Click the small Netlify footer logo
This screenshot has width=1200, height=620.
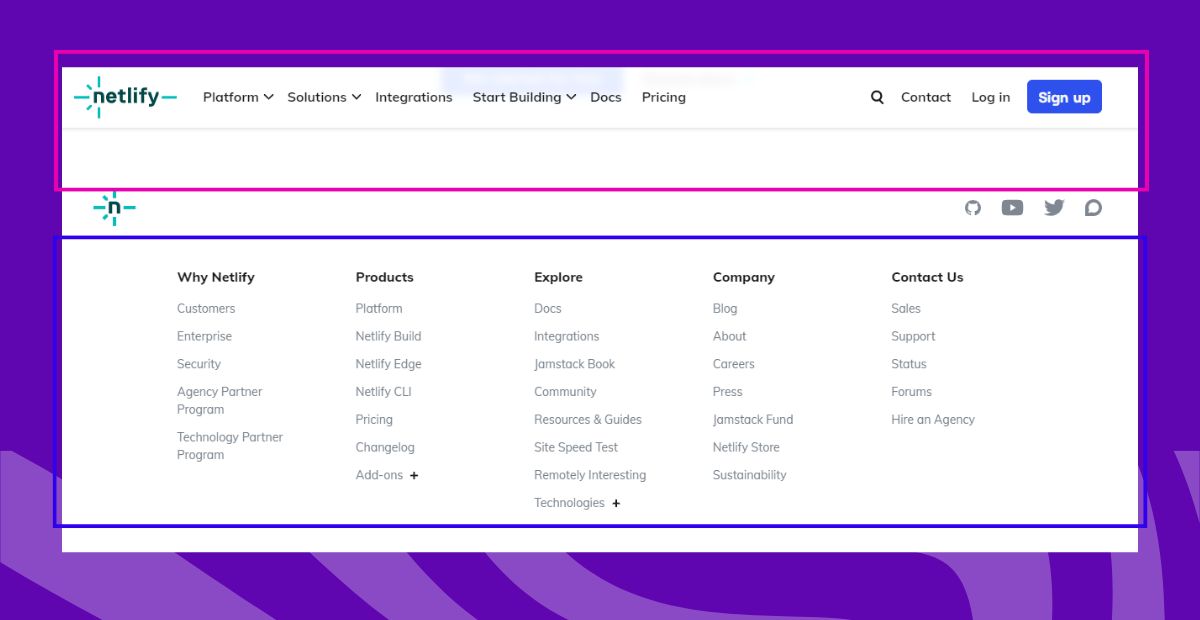pyautogui.click(x=114, y=208)
